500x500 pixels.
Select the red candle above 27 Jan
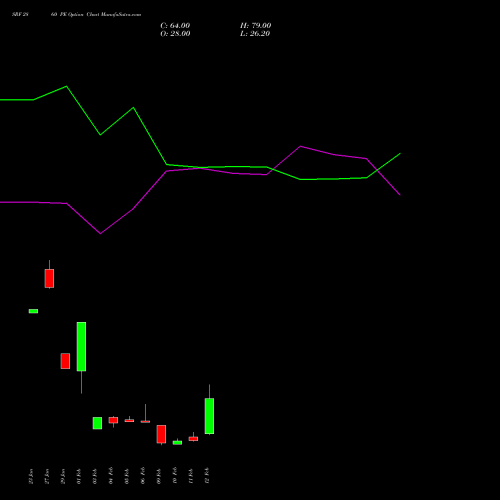coord(49,278)
